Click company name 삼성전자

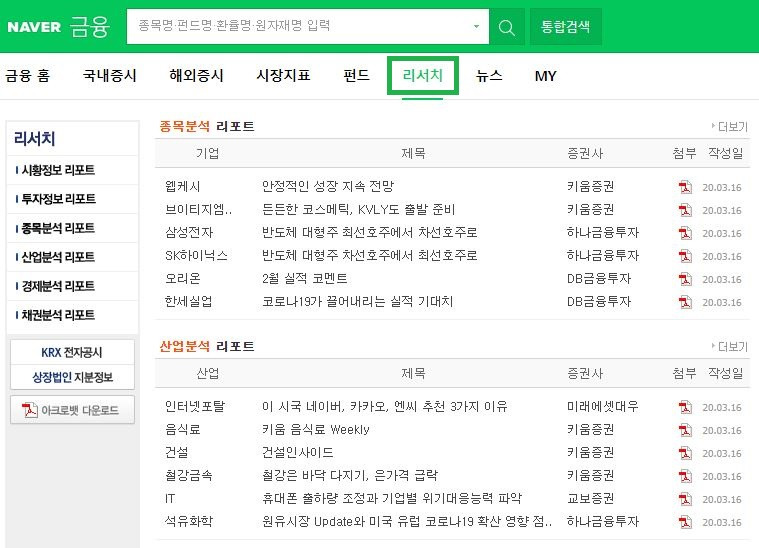coord(189,232)
